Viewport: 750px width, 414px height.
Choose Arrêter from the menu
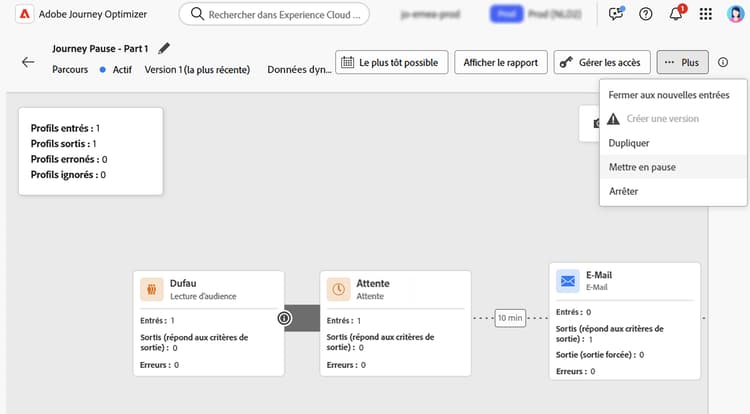(623, 191)
